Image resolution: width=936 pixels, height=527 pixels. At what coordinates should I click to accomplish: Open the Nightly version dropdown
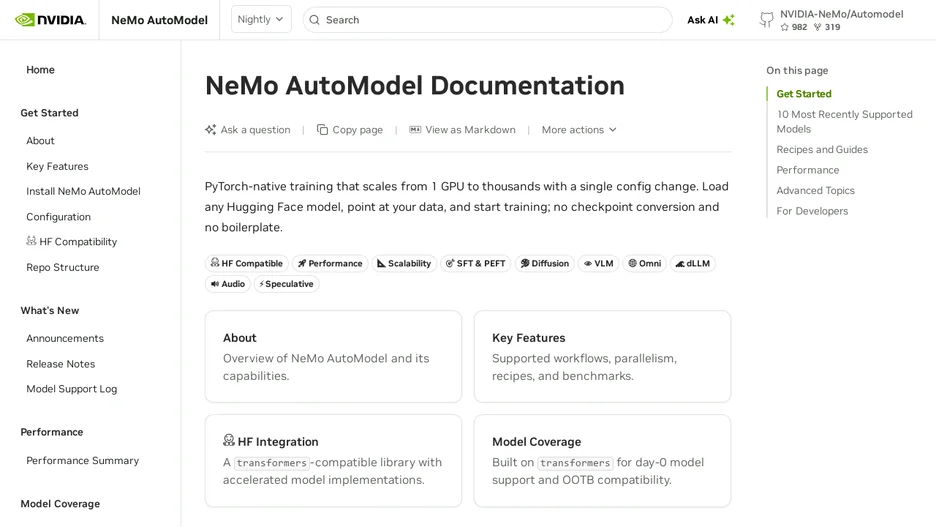[261, 19]
